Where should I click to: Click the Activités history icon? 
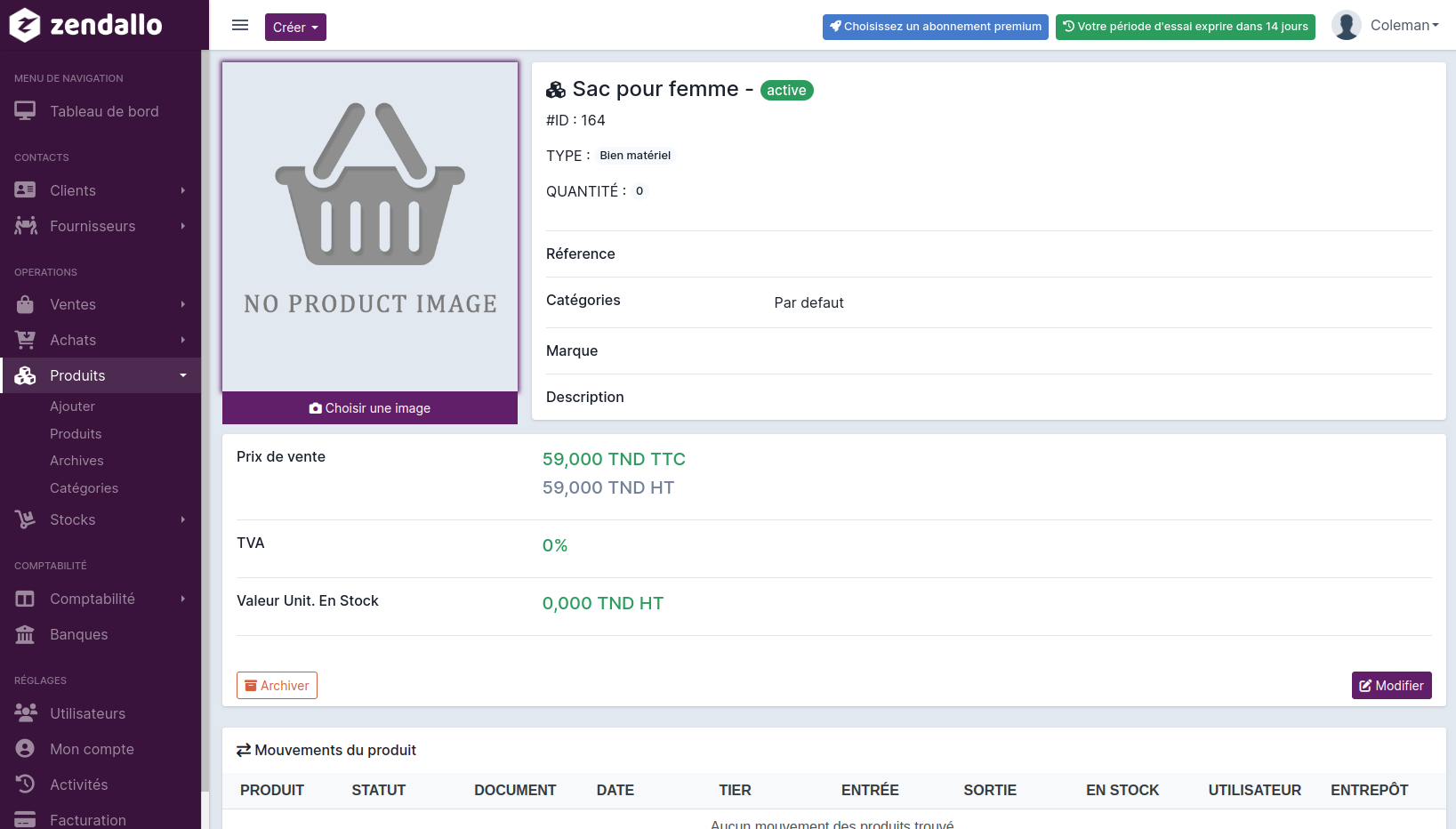[25, 785]
